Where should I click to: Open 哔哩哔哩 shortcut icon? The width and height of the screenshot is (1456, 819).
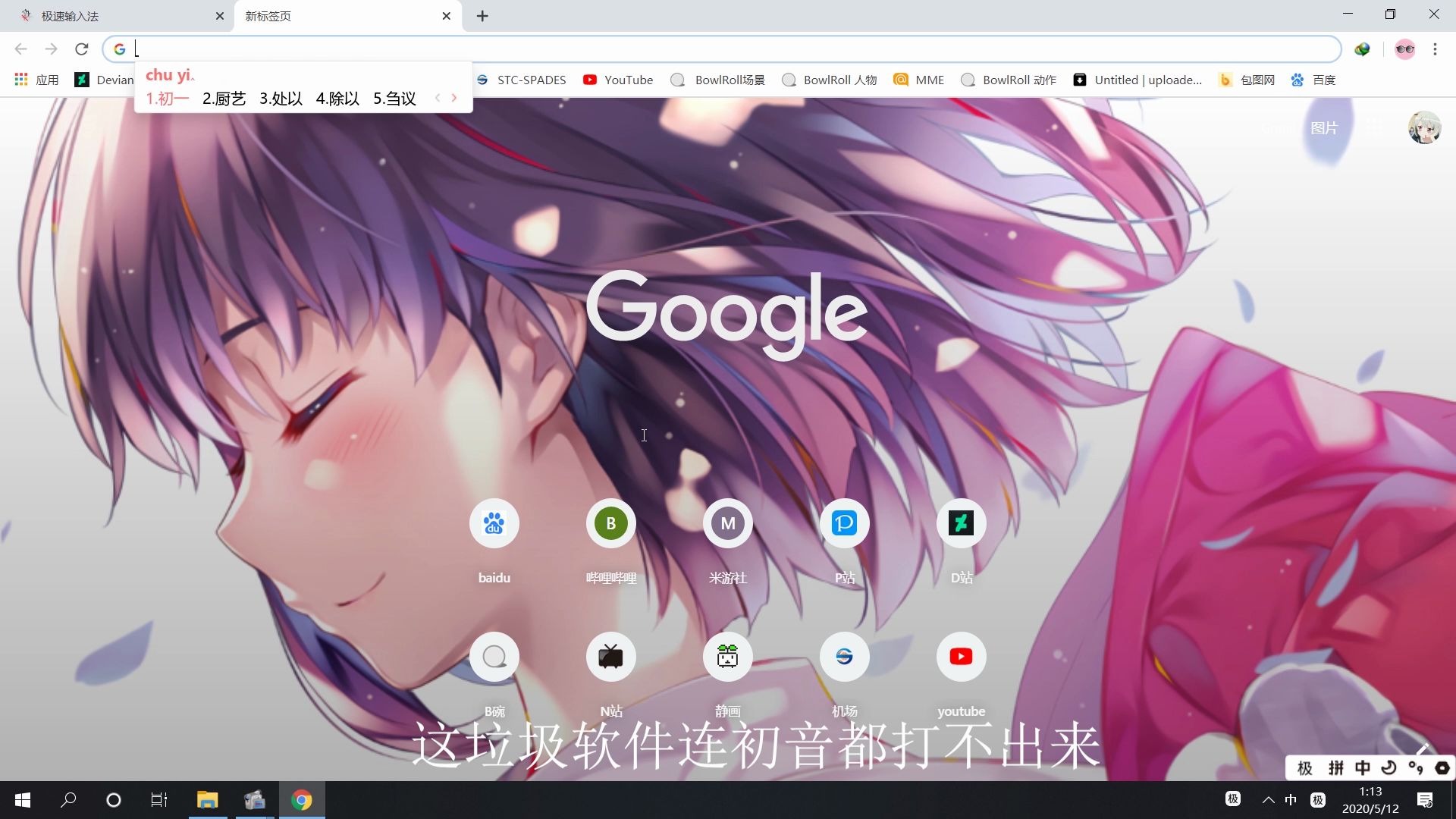point(611,523)
